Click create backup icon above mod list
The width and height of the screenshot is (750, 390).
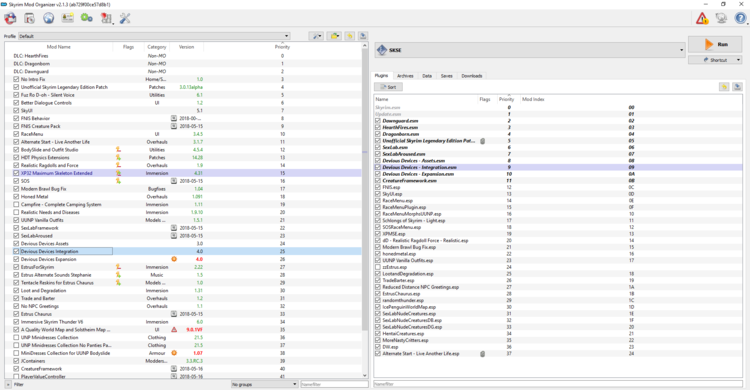363,36
